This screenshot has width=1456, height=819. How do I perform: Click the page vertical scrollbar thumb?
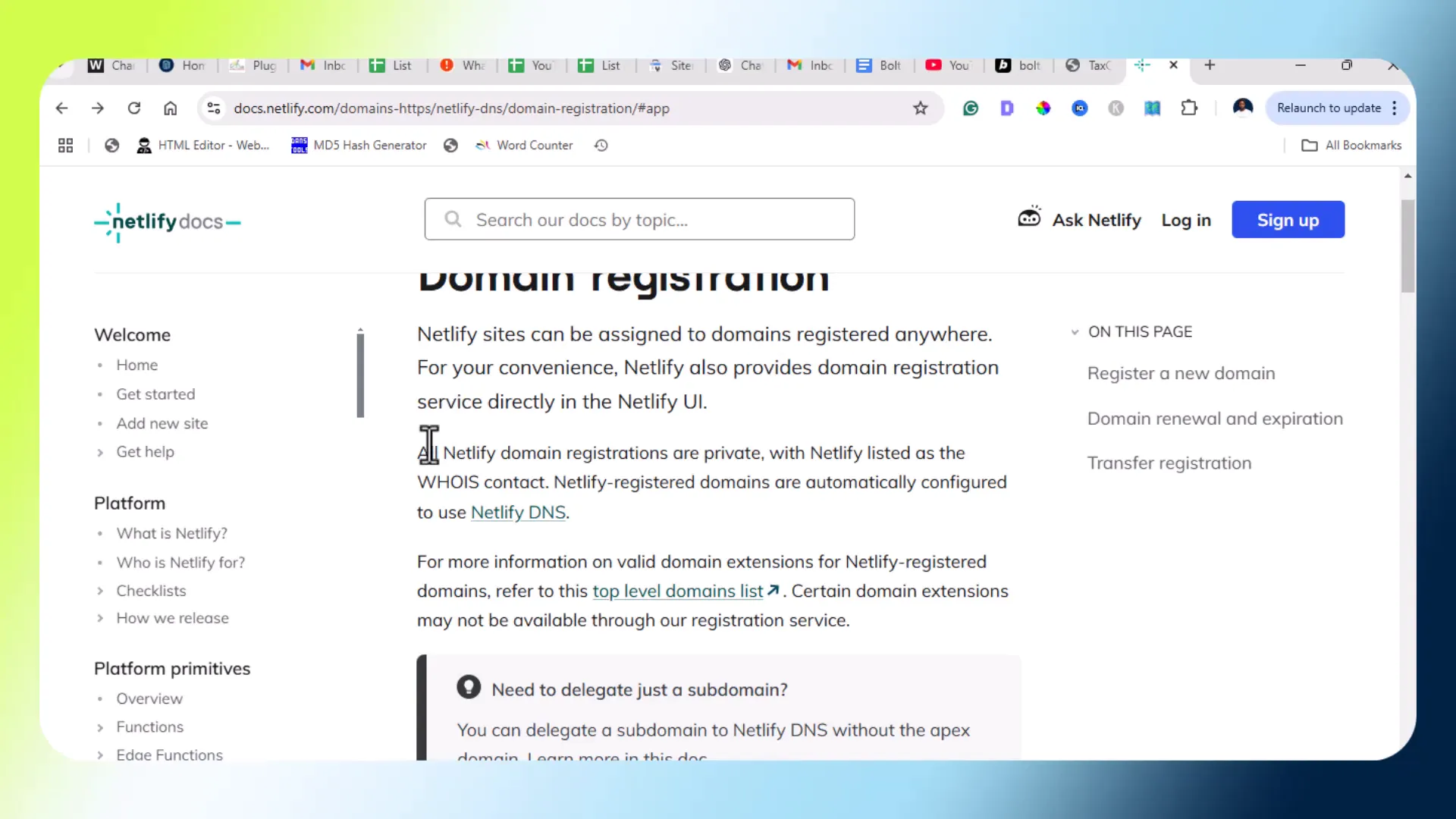pos(1407,246)
